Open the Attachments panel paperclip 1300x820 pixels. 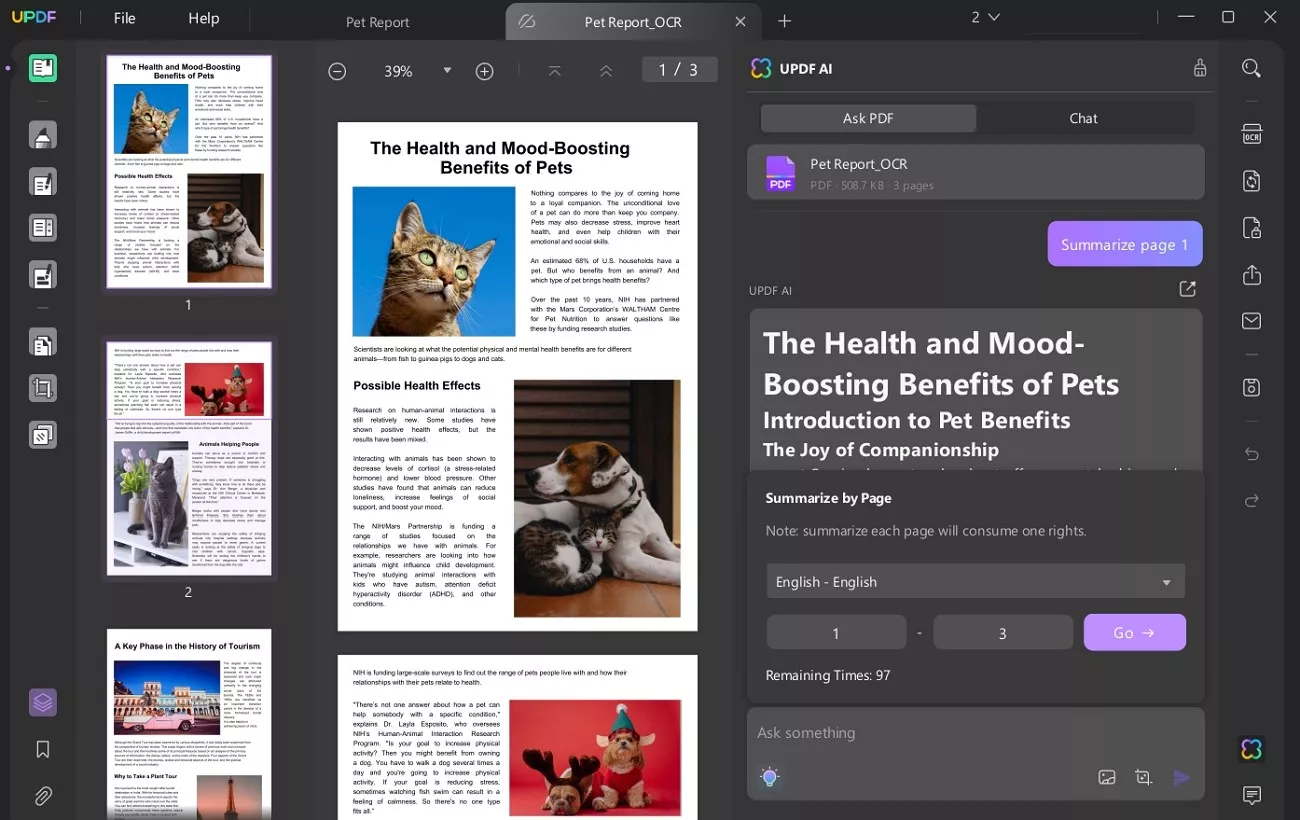point(43,796)
